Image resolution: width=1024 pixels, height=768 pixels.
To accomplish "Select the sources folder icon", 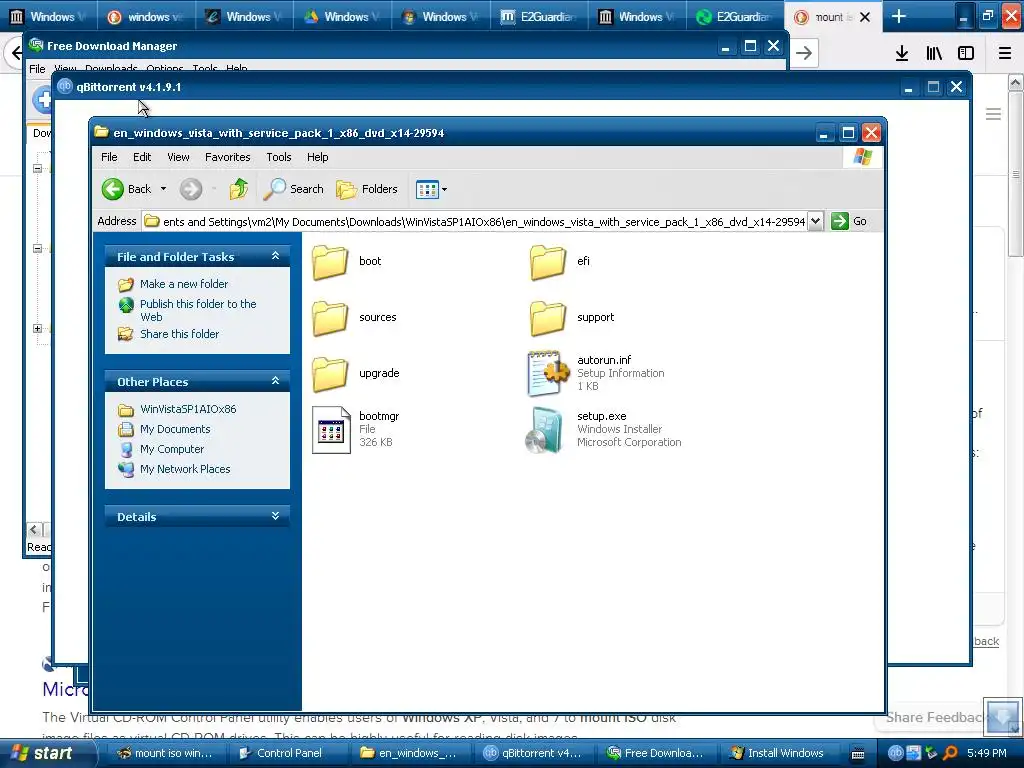I will click(330, 318).
